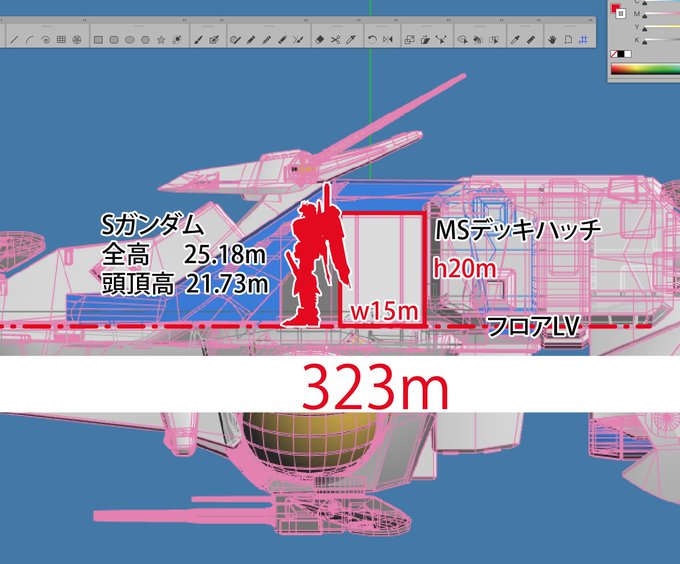The height and width of the screenshot is (564, 680).
Task: Click the "h20m" height label
Action: point(464,269)
